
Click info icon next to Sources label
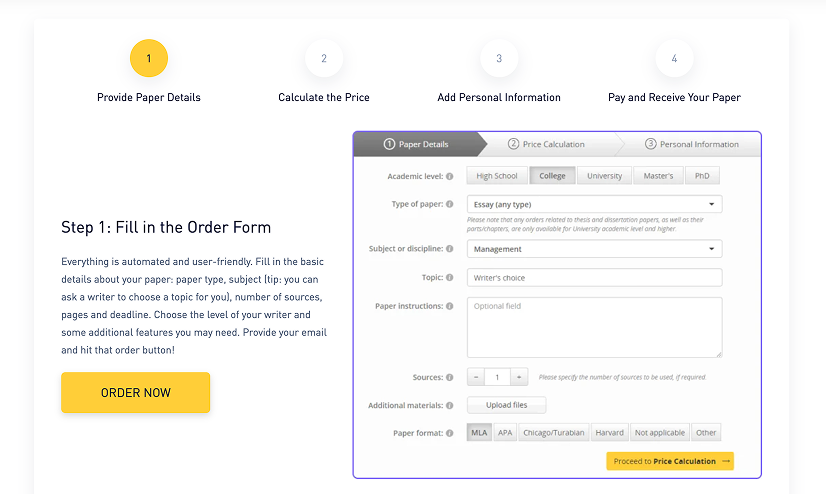[x=450, y=377]
